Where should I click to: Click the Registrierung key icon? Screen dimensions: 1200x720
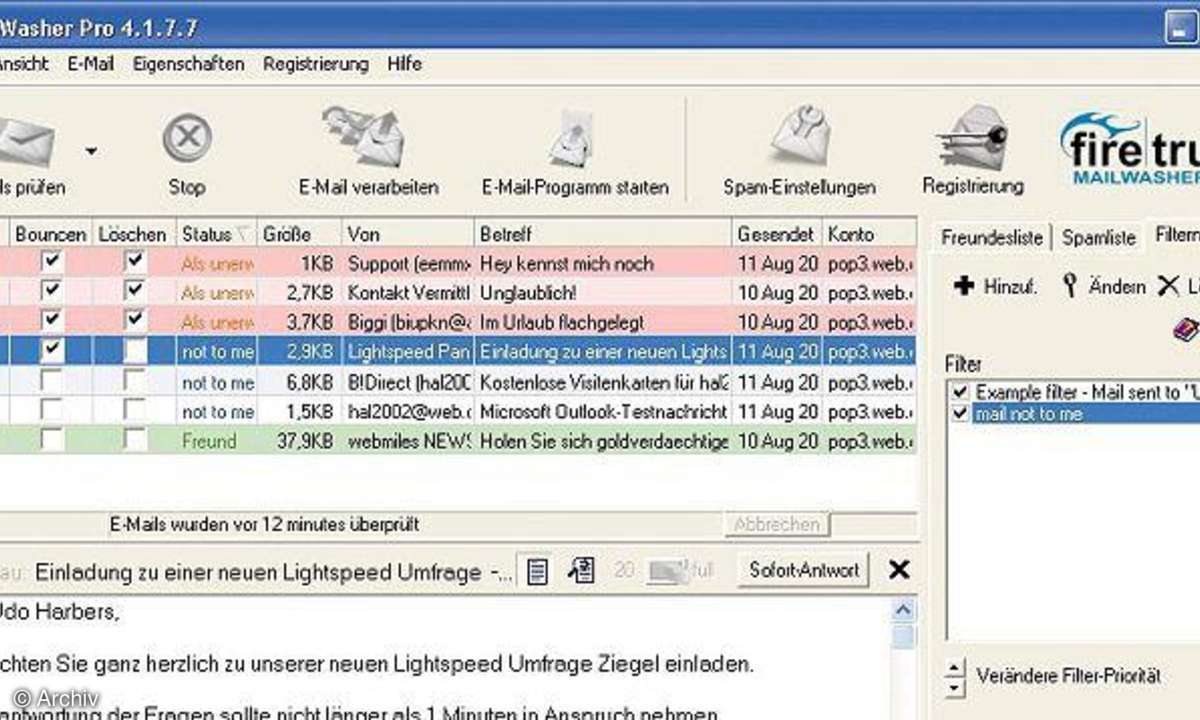click(973, 138)
